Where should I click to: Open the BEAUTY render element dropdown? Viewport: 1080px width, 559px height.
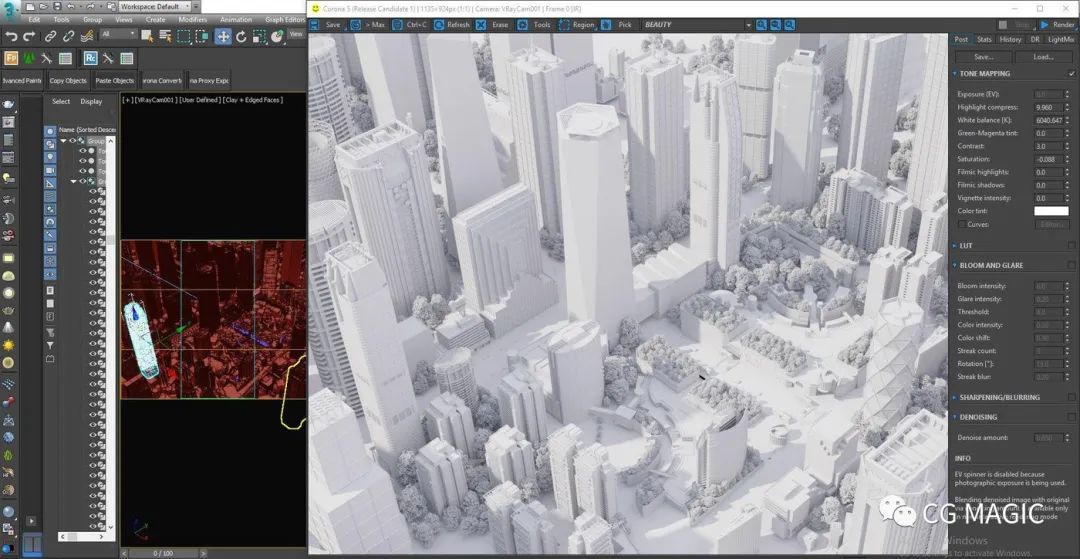coord(697,25)
